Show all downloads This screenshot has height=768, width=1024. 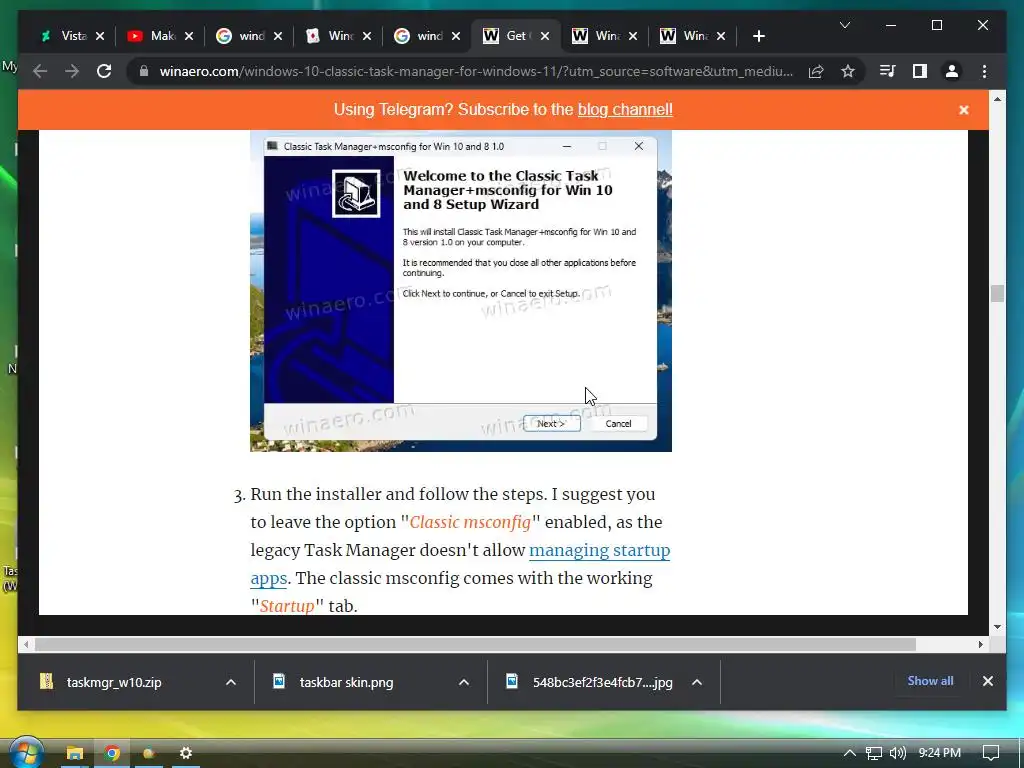click(930, 680)
